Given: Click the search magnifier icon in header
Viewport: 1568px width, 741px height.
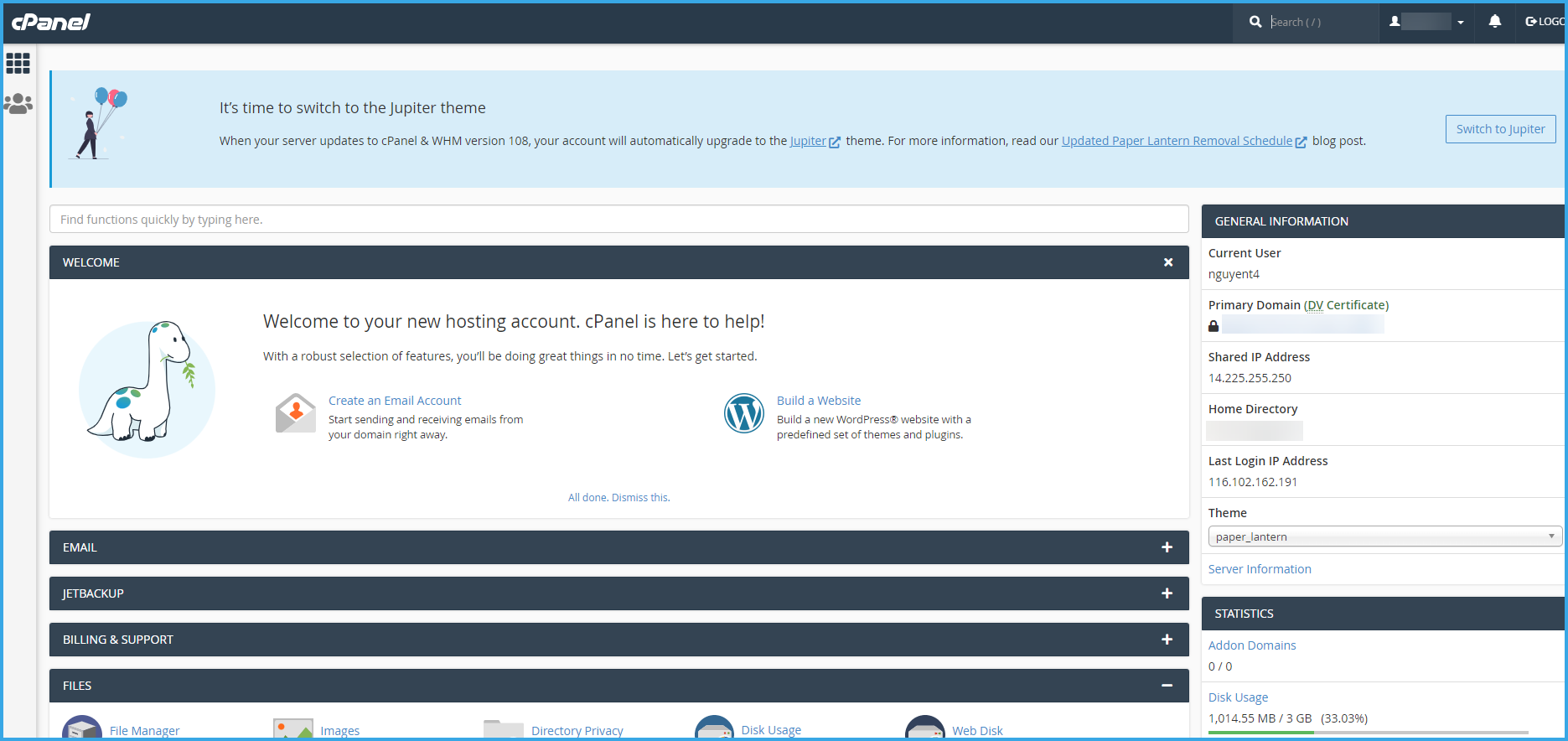Looking at the screenshot, I should (x=1255, y=22).
